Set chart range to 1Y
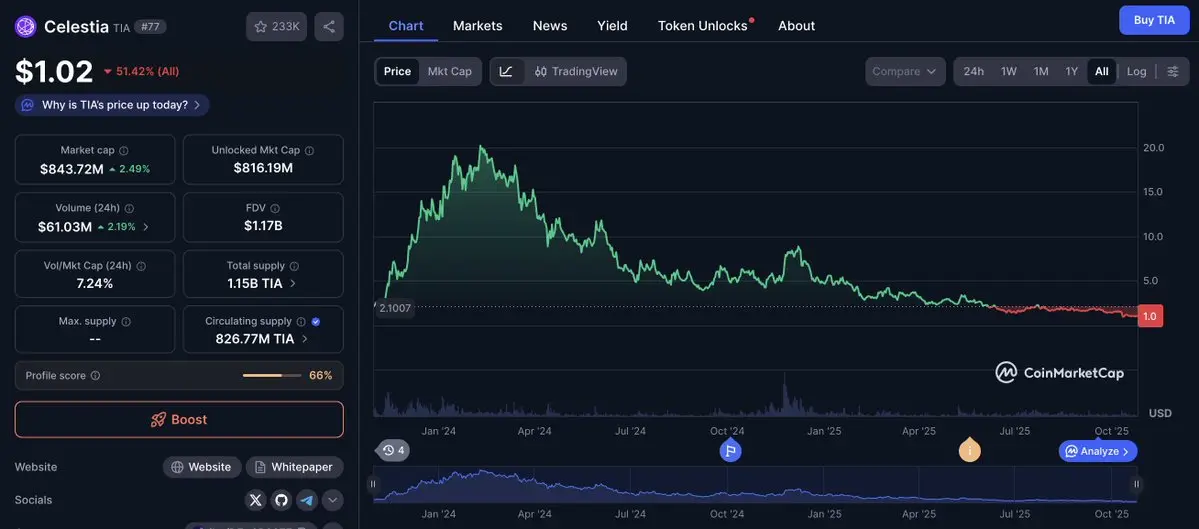Screen dimensions: 1199x529 point(1071,71)
